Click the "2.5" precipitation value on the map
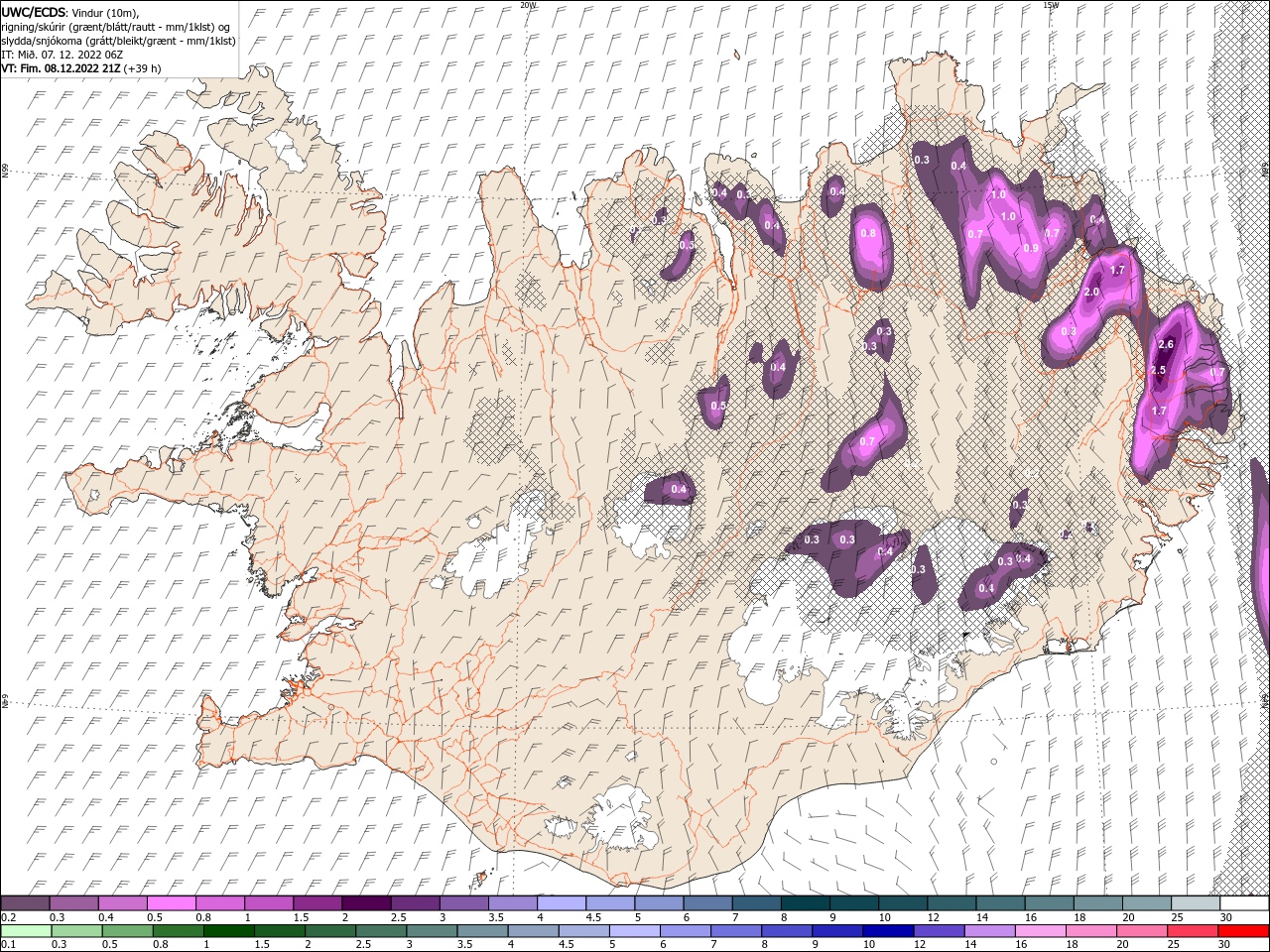1270x952 pixels. tap(1158, 370)
